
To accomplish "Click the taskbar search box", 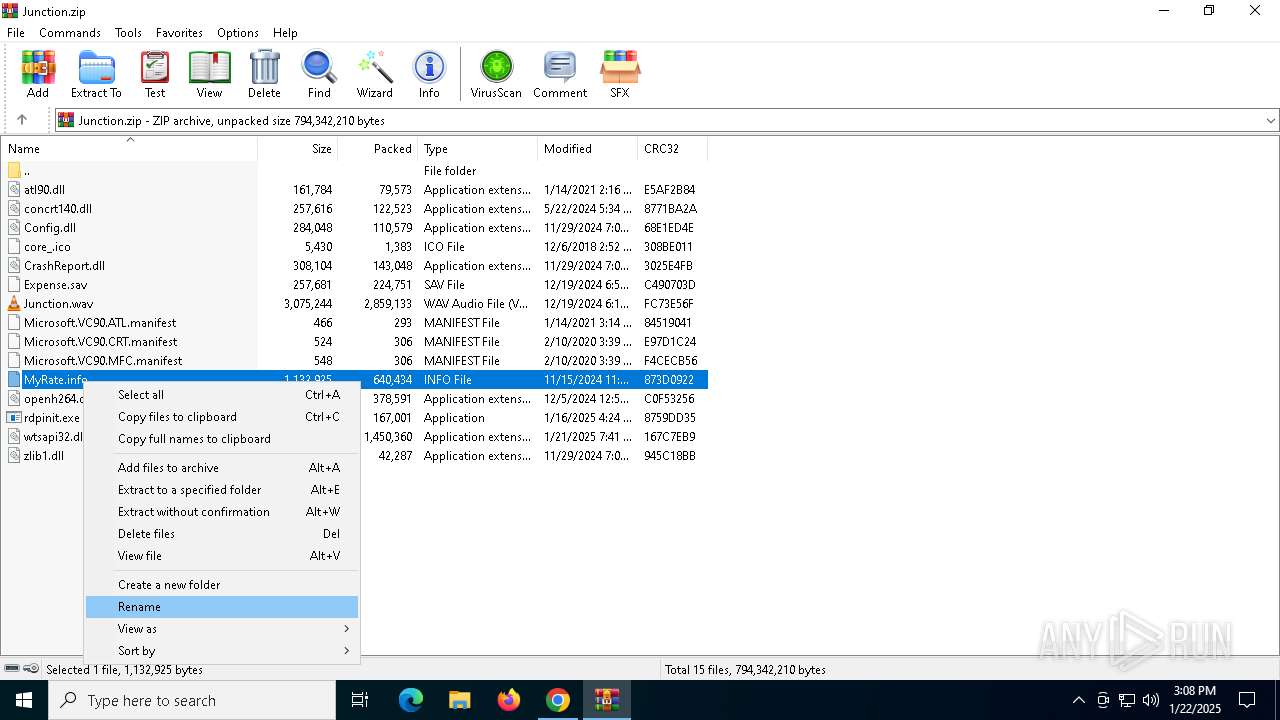I will [192, 700].
